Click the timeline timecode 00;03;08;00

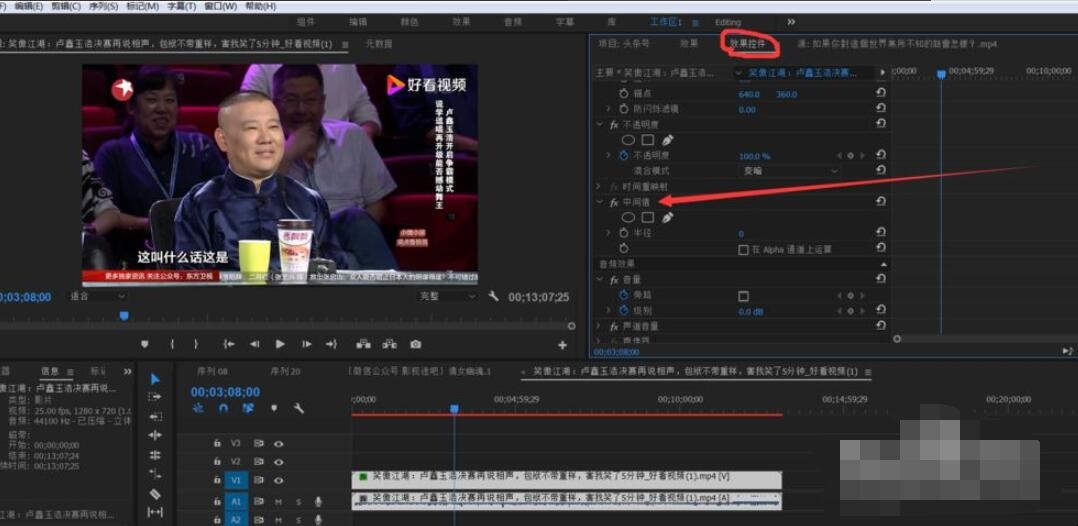point(226,392)
